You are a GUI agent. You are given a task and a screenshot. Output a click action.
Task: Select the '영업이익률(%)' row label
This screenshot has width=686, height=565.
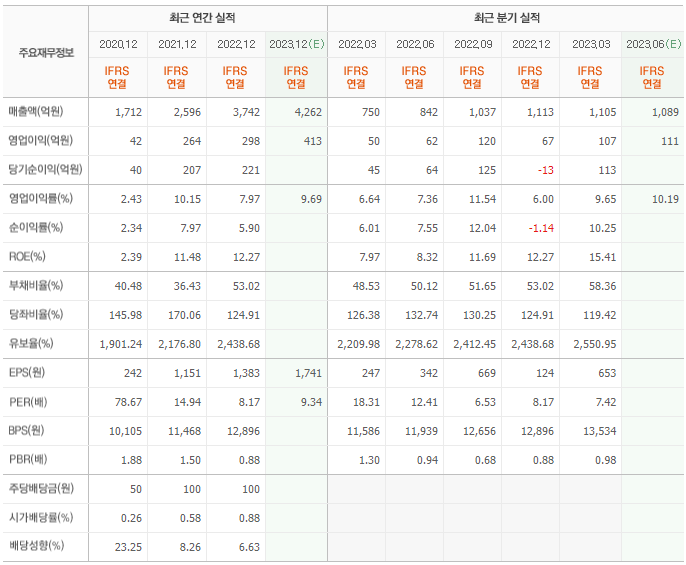[x=41, y=199]
